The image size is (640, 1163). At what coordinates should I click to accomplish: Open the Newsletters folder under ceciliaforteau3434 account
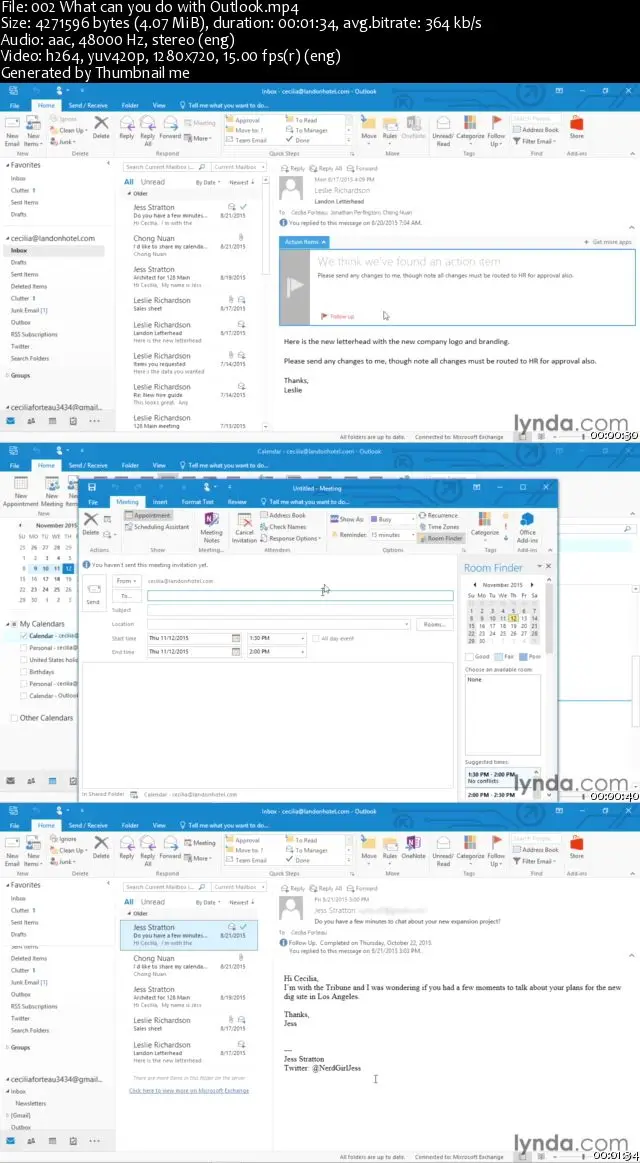coord(30,1103)
